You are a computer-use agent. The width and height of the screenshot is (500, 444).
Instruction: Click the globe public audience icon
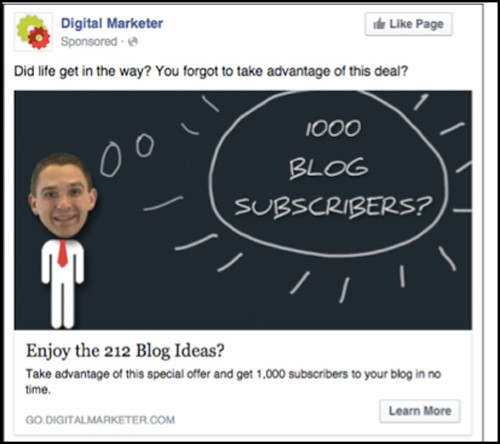tap(133, 42)
